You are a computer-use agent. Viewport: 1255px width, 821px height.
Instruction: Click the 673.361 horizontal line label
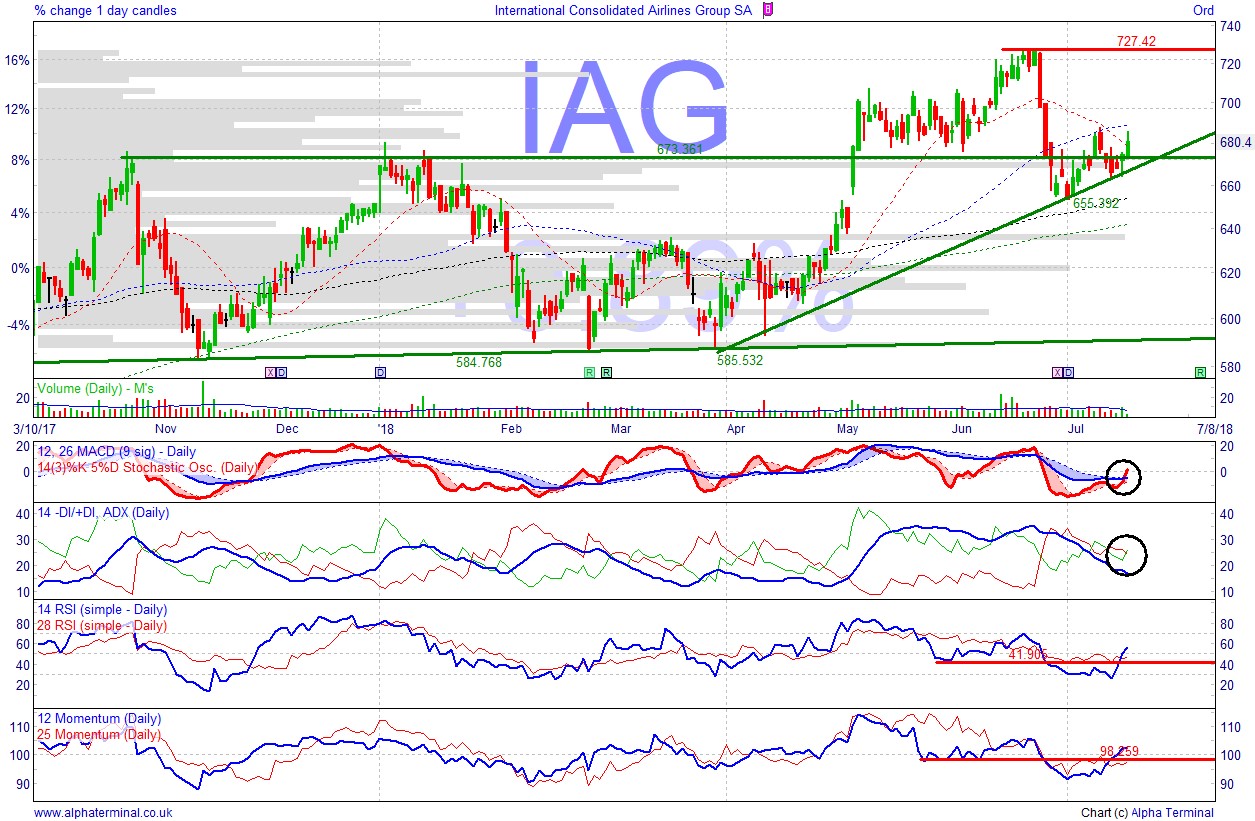680,149
